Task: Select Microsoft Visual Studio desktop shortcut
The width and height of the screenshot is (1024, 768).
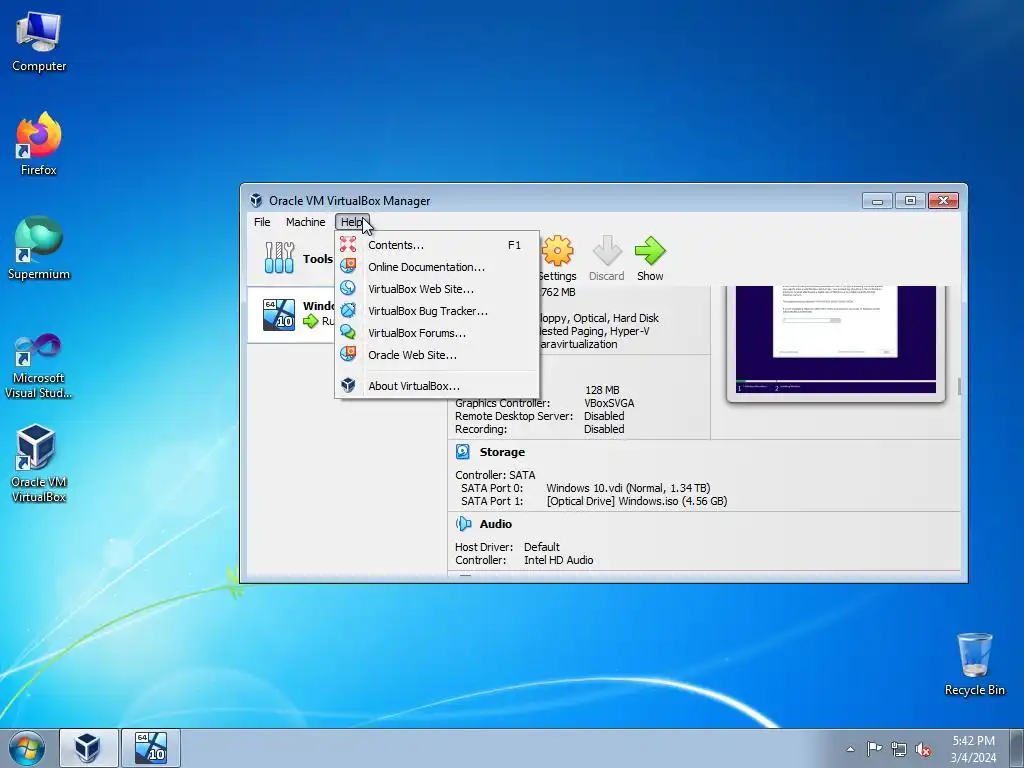Action: pyautogui.click(x=39, y=366)
